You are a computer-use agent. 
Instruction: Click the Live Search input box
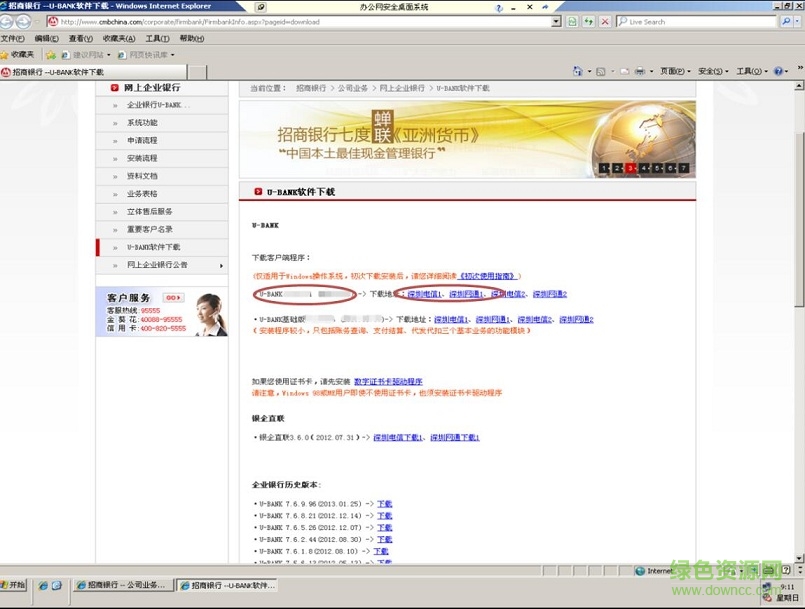click(697, 22)
